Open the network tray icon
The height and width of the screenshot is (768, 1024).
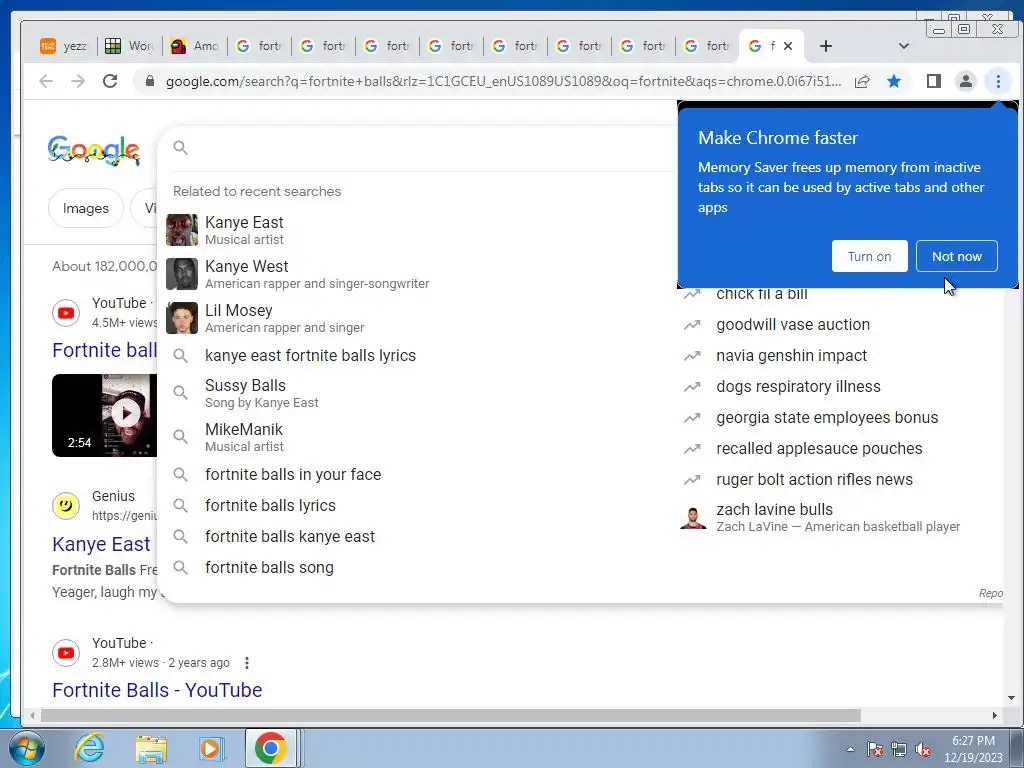(x=899, y=749)
